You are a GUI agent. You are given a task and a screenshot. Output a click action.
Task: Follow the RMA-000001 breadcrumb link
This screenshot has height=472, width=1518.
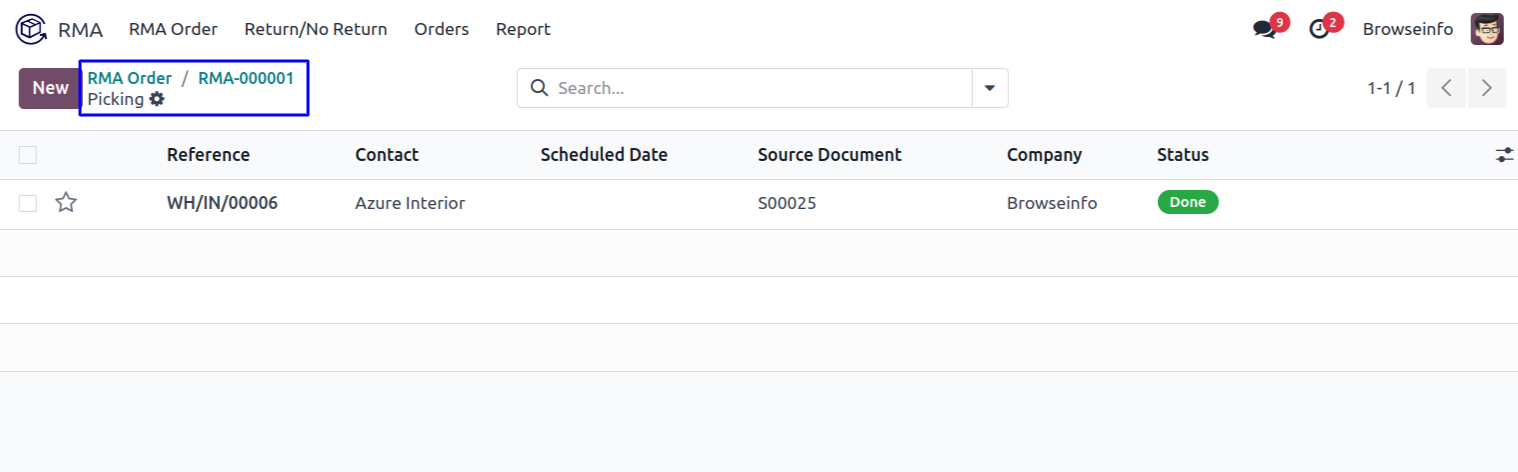coord(246,78)
